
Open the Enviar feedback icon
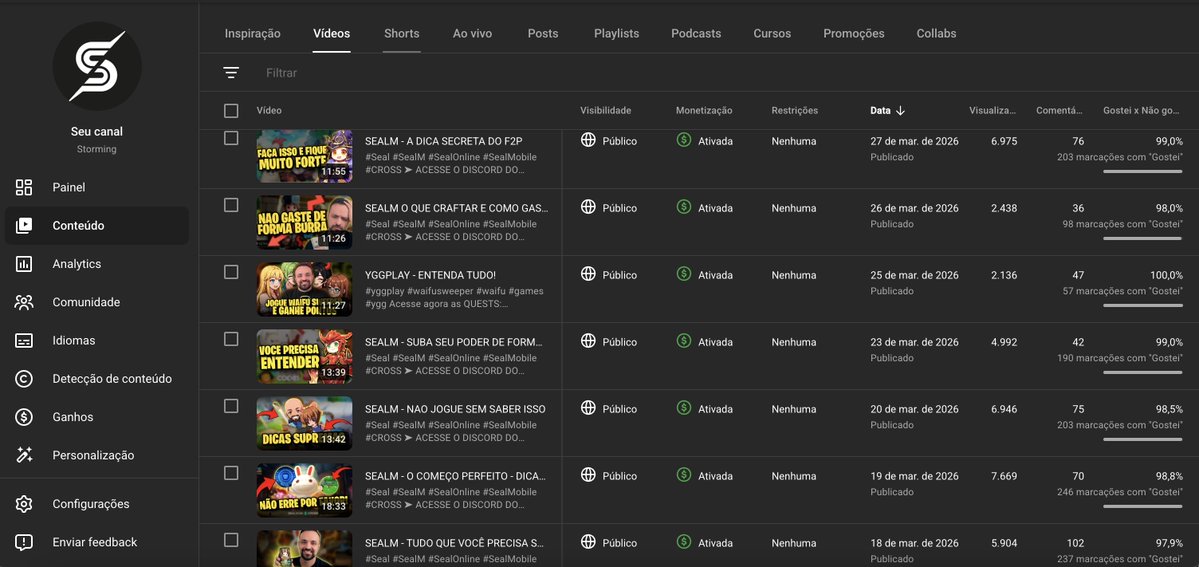[24, 543]
